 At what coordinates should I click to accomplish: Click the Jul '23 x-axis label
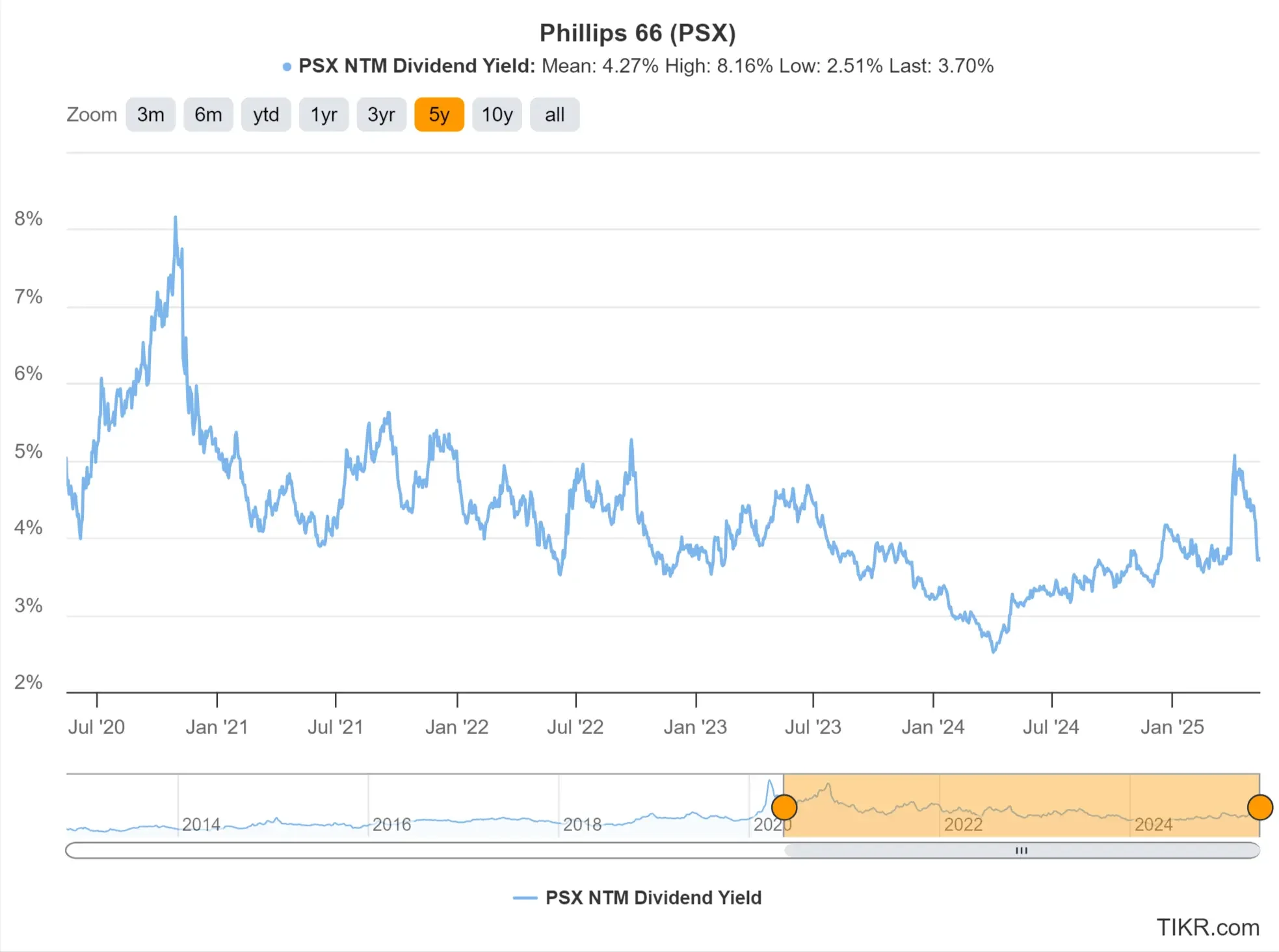point(813,727)
